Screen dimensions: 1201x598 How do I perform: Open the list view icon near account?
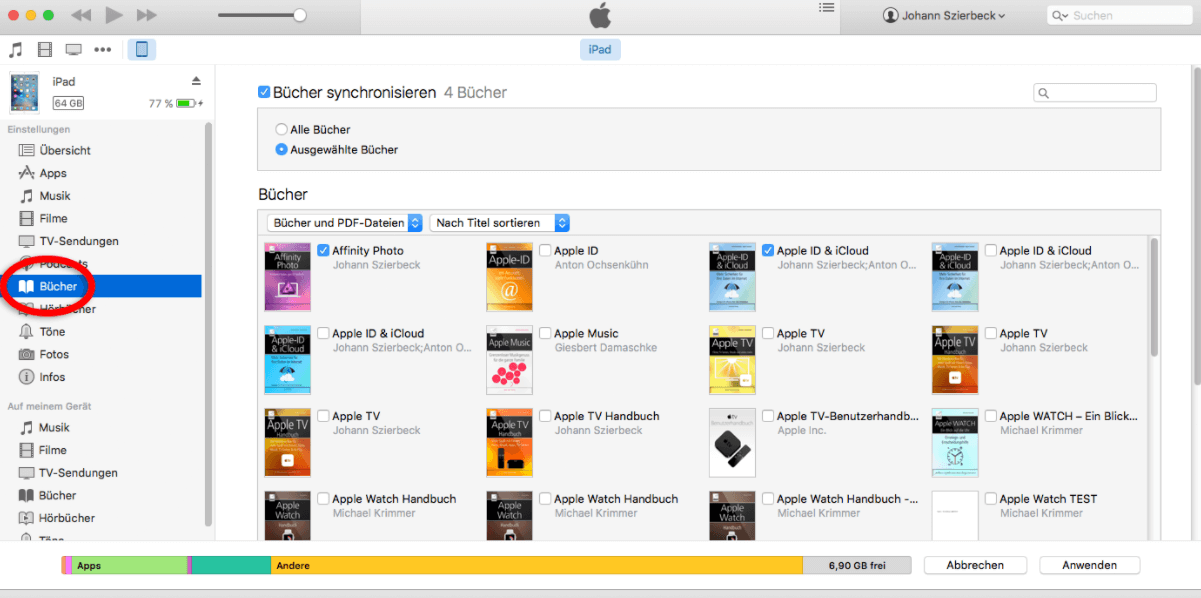point(826,8)
